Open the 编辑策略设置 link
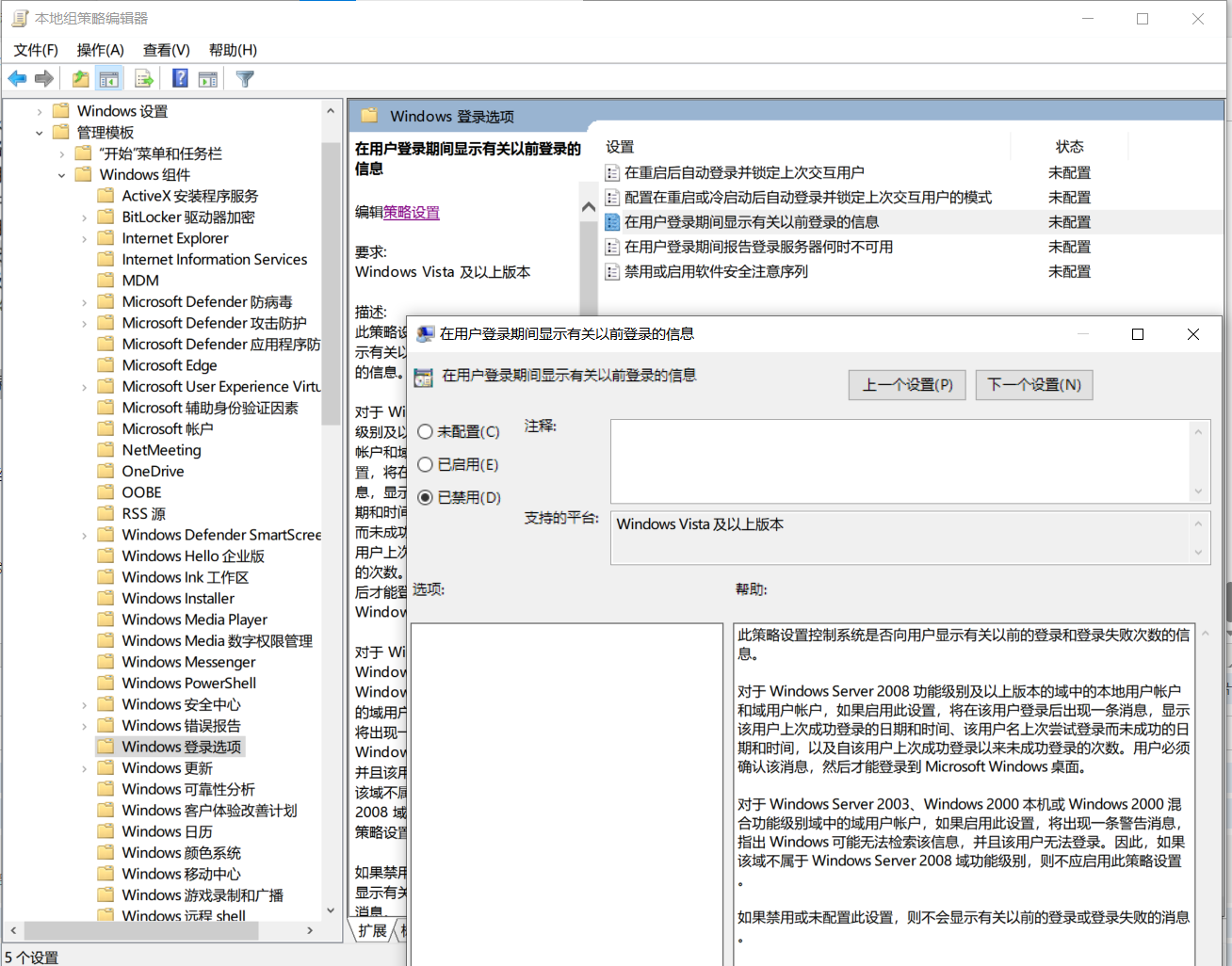1232x966 pixels. pos(412,212)
